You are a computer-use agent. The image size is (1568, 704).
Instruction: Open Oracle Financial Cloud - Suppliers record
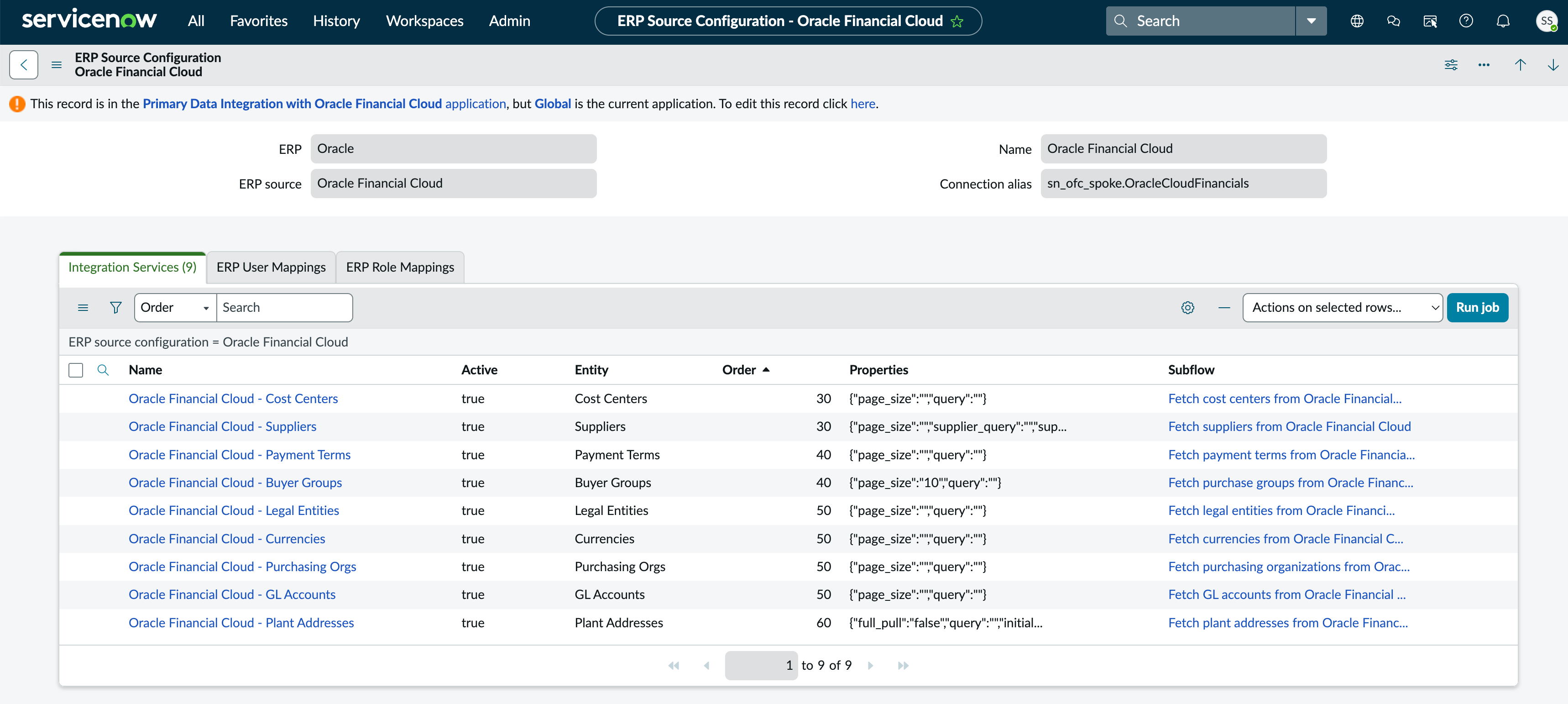222,426
